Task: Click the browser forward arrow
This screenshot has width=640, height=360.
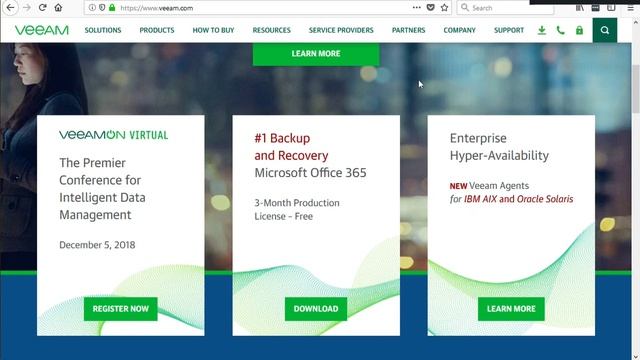Action: pos(27,8)
